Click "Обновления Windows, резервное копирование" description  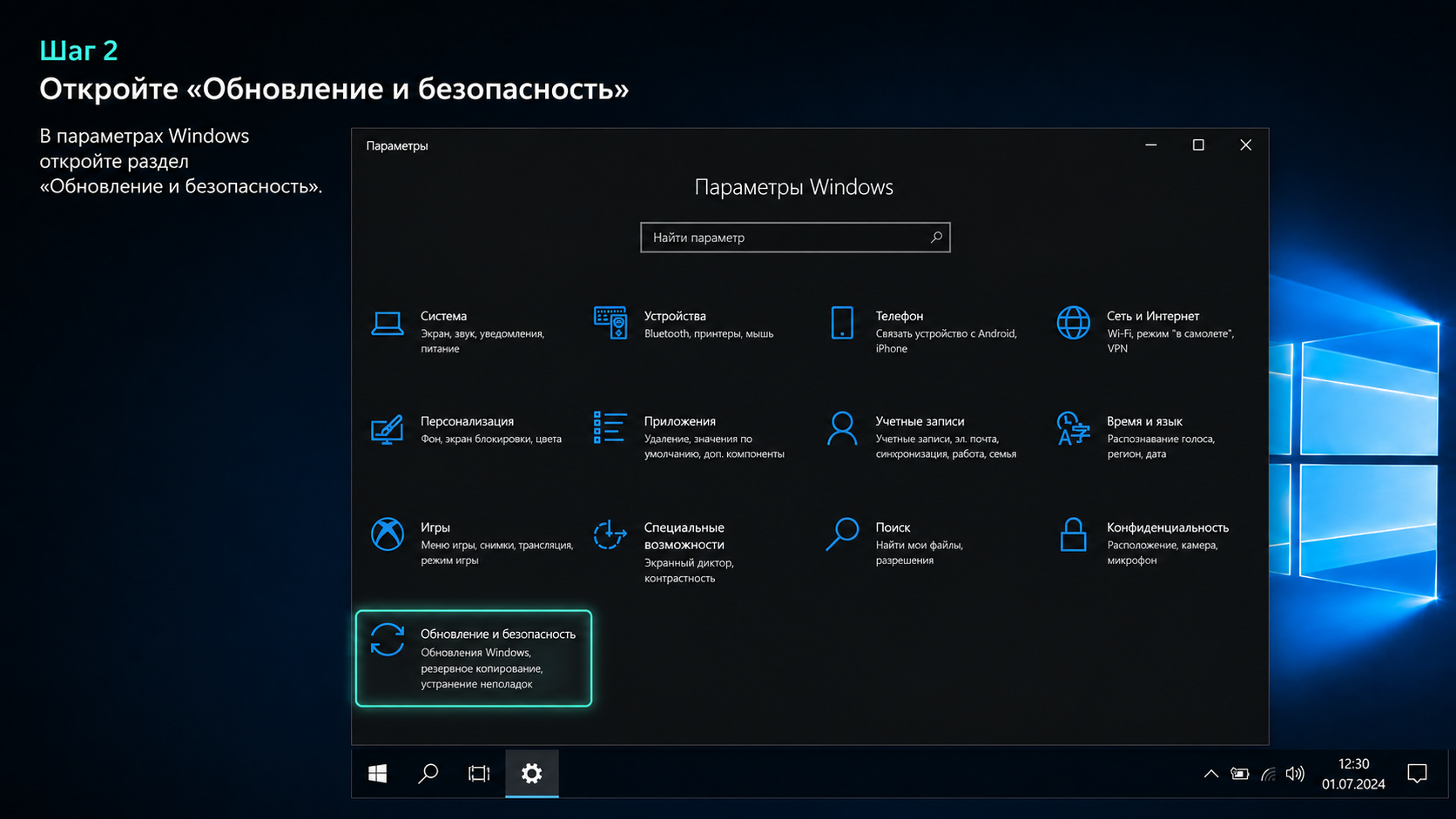pos(482,668)
